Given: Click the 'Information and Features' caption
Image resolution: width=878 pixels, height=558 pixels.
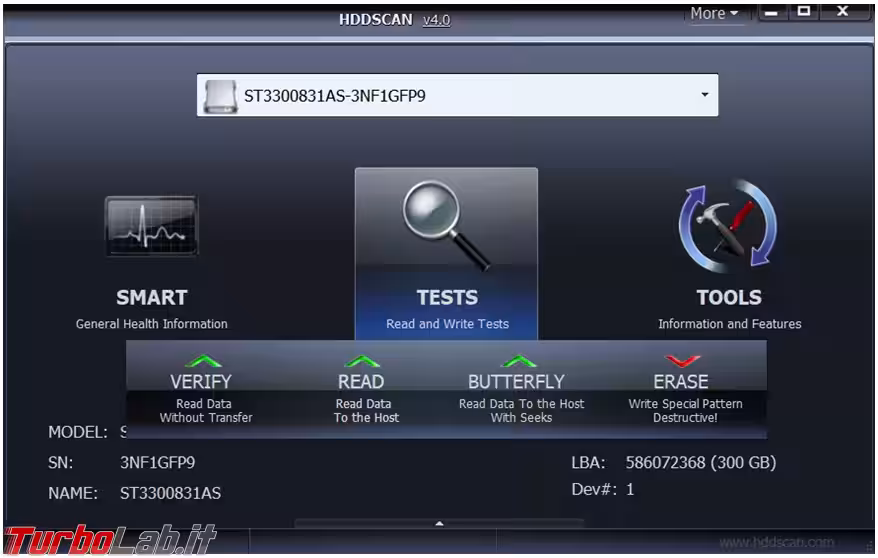Looking at the screenshot, I should tap(729, 324).
